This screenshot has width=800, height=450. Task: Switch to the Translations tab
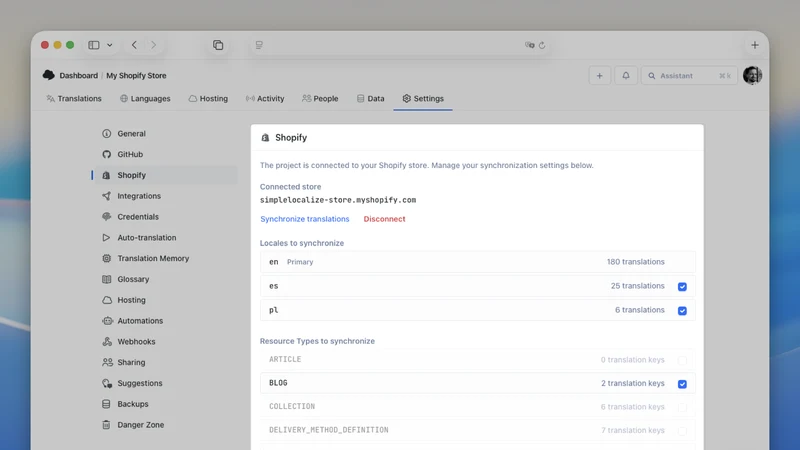(x=74, y=98)
